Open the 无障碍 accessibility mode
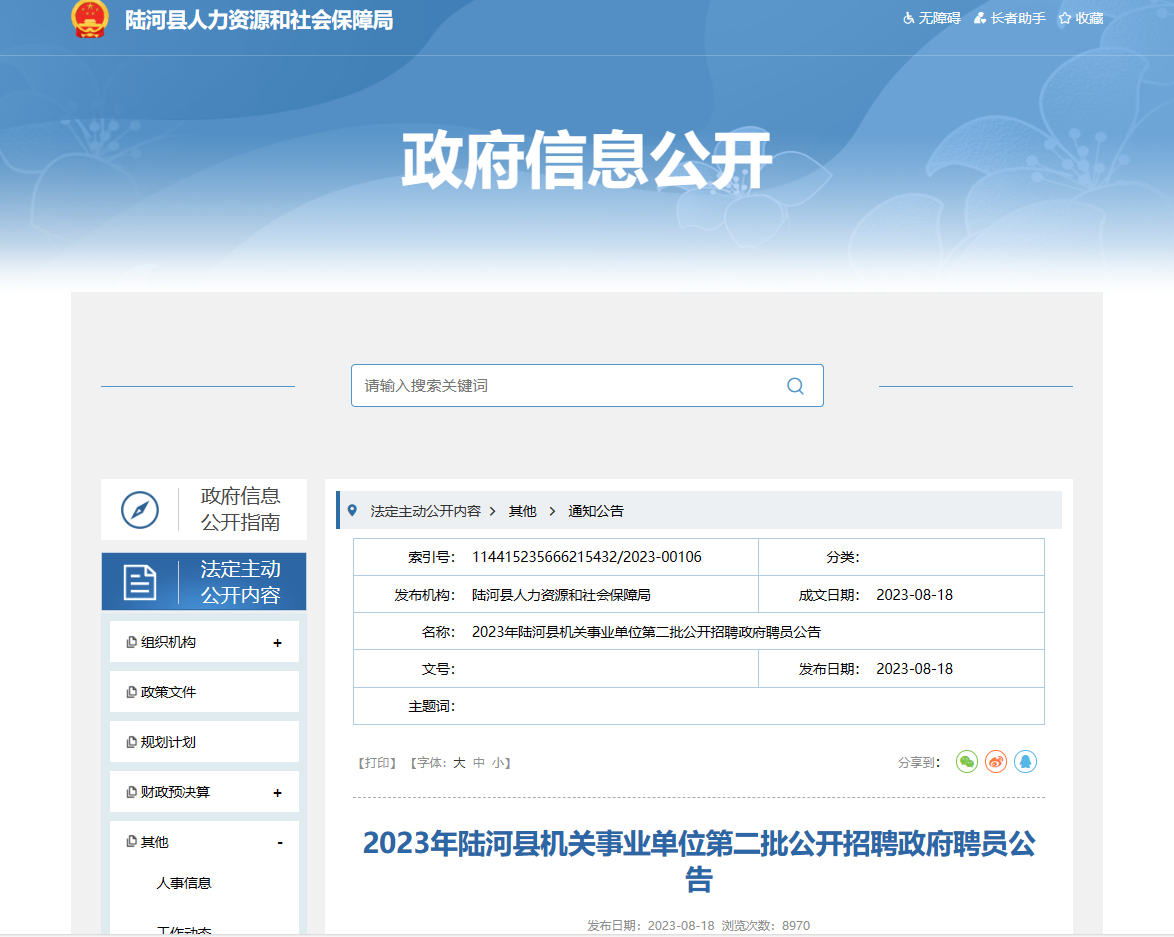The image size is (1174, 937). click(x=931, y=18)
